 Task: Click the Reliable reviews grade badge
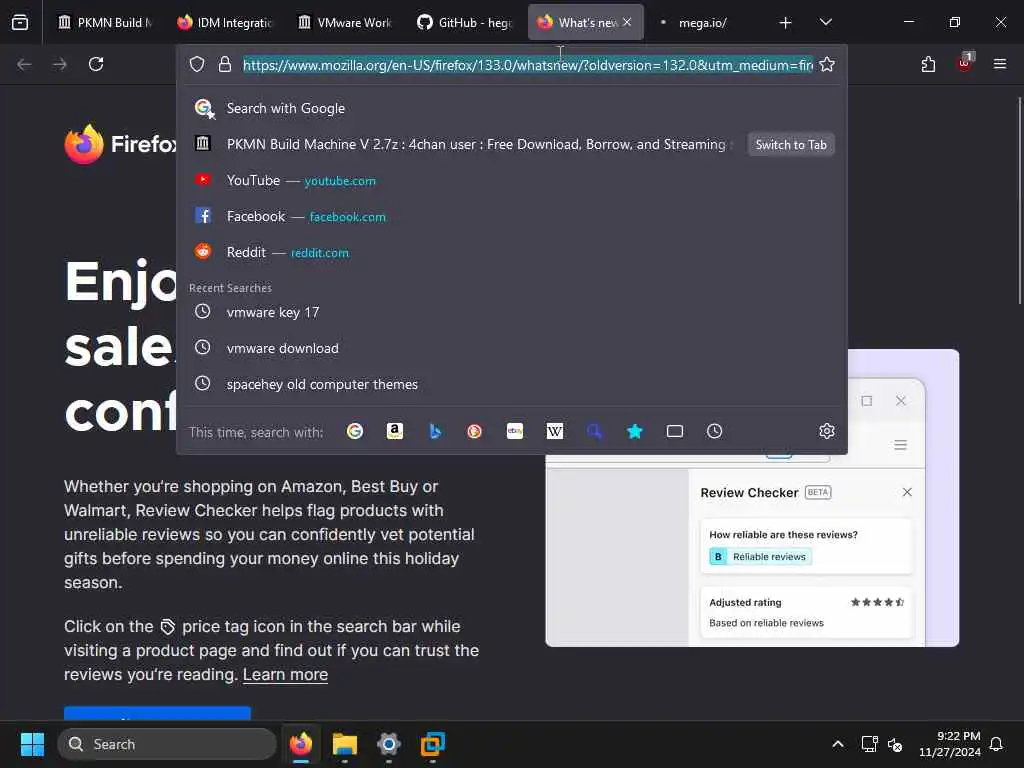coord(760,556)
